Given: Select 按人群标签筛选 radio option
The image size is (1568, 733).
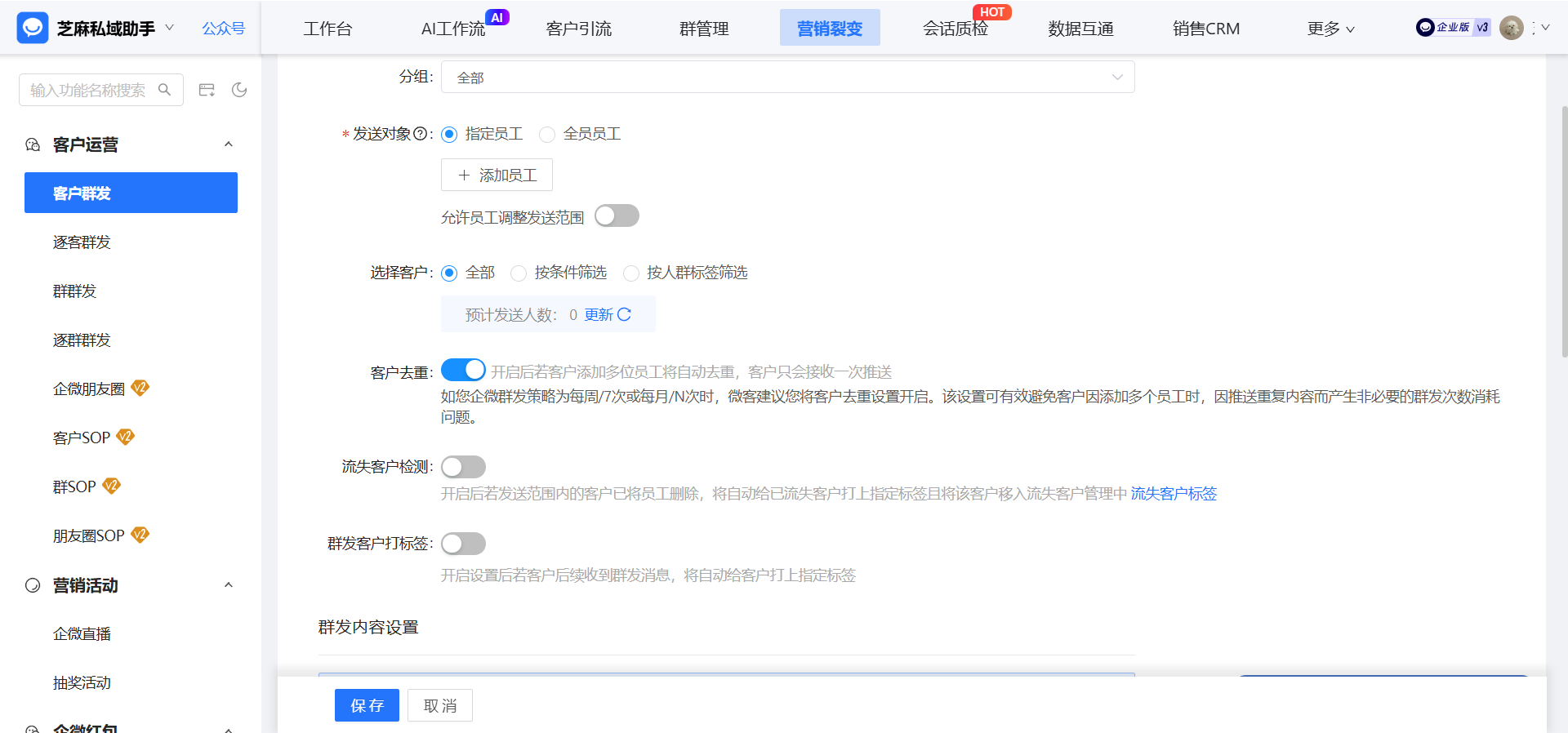Looking at the screenshot, I should pyautogui.click(x=631, y=273).
